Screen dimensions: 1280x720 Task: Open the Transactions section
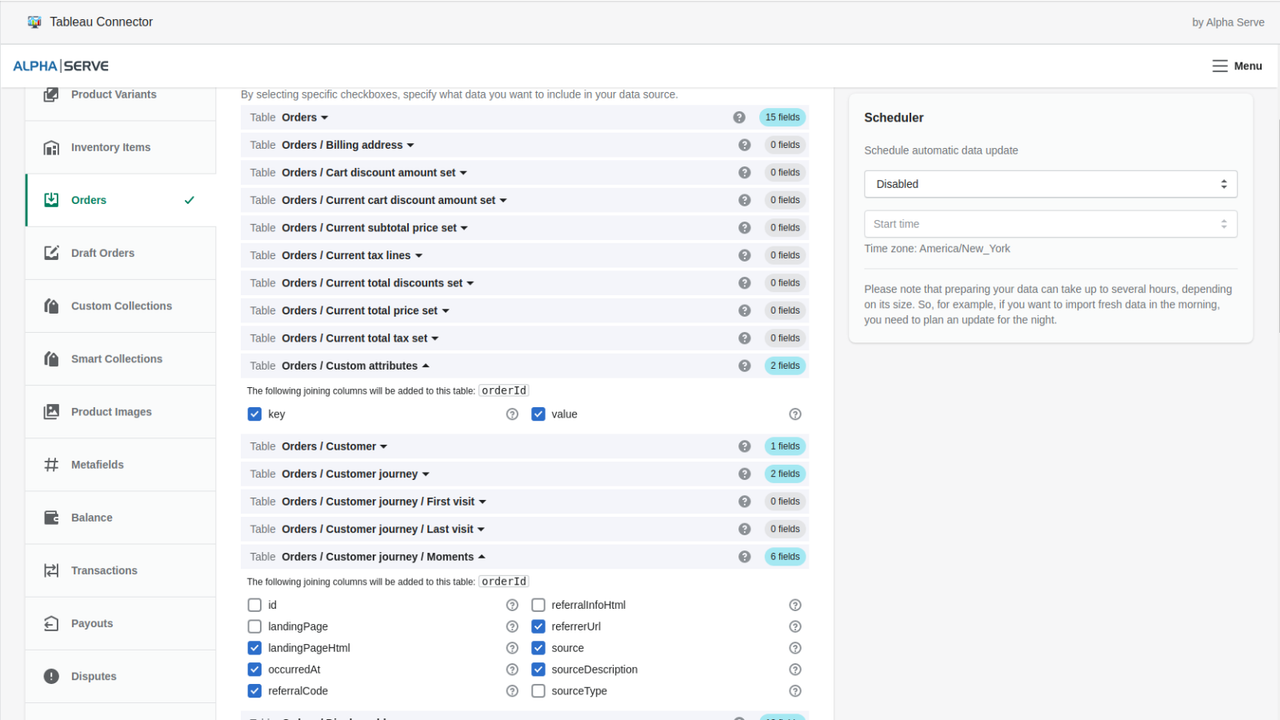click(x=103, y=570)
